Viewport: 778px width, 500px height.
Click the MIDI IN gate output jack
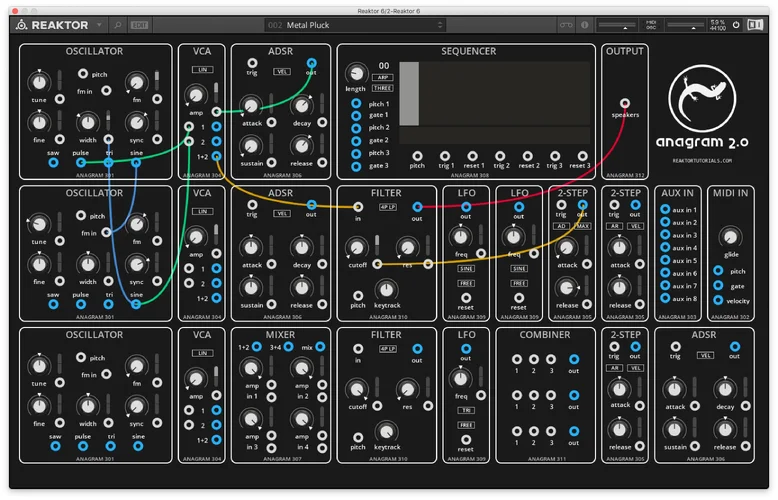click(717, 285)
